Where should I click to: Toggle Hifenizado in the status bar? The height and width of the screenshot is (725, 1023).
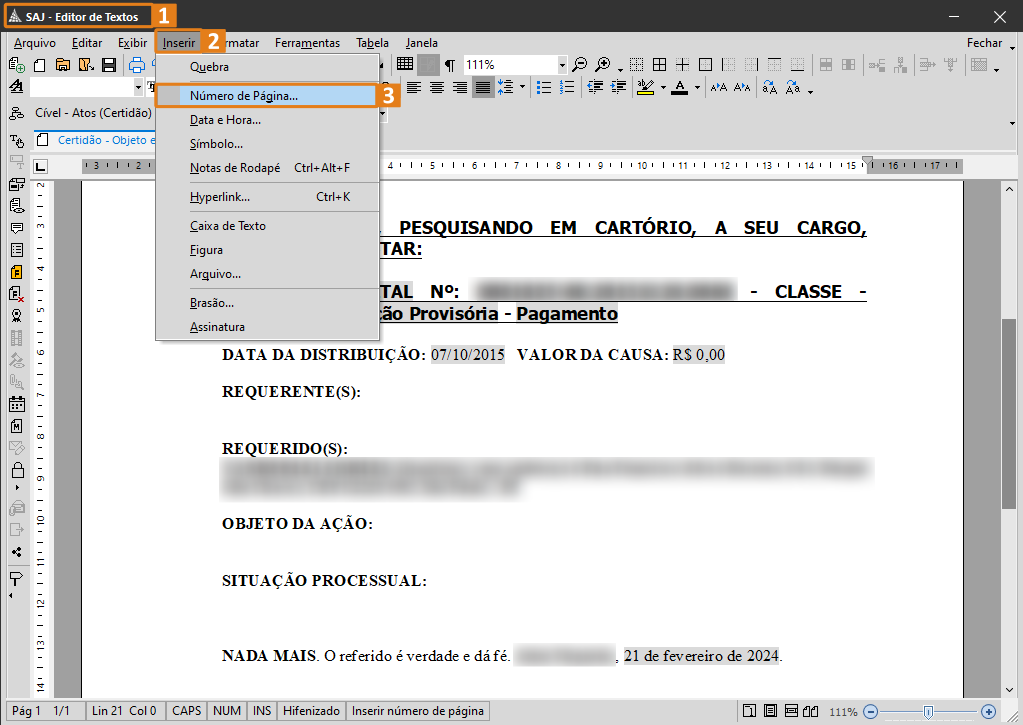coord(312,711)
